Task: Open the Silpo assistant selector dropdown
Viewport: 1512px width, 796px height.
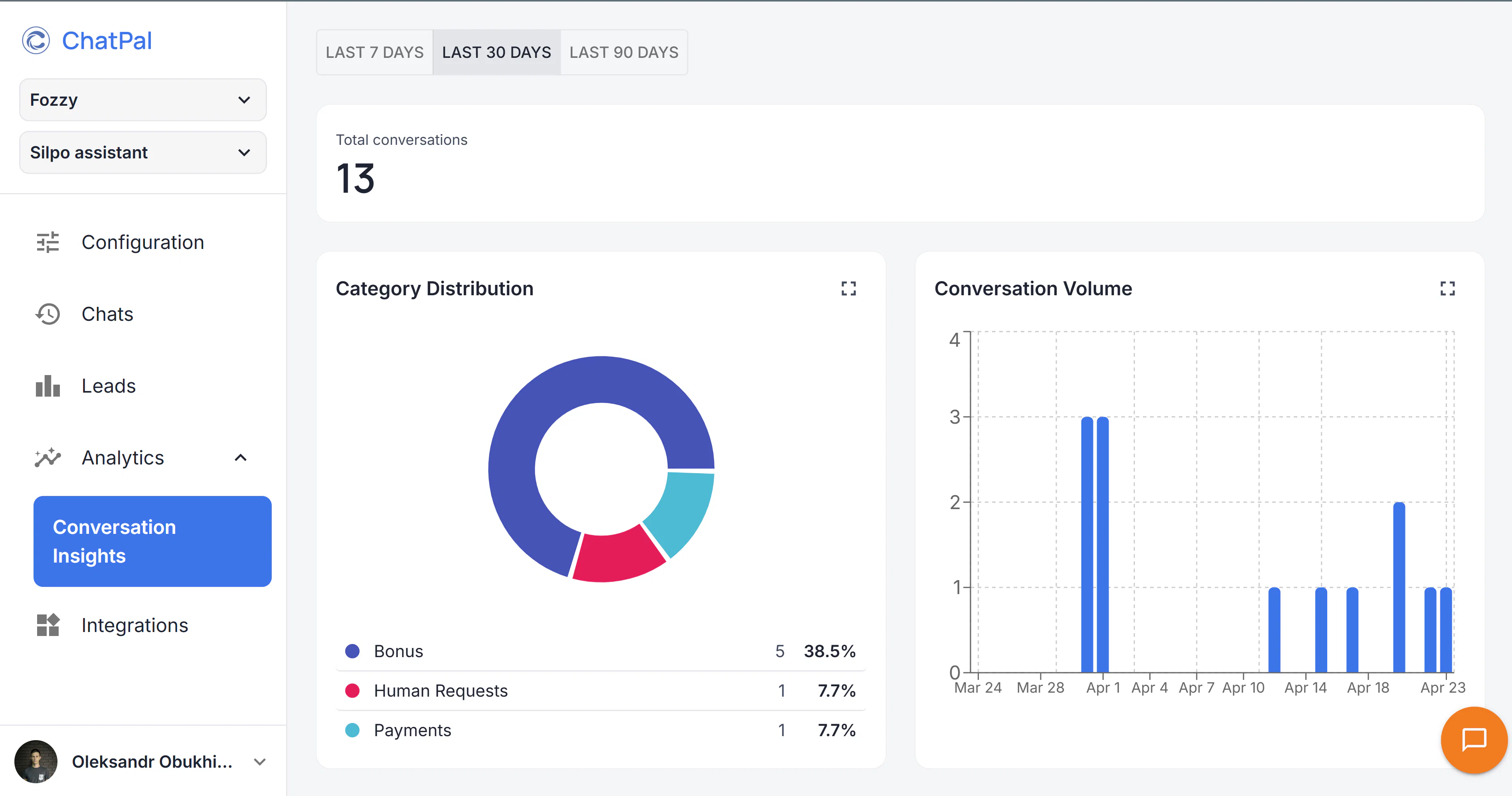Action: click(142, 153)
